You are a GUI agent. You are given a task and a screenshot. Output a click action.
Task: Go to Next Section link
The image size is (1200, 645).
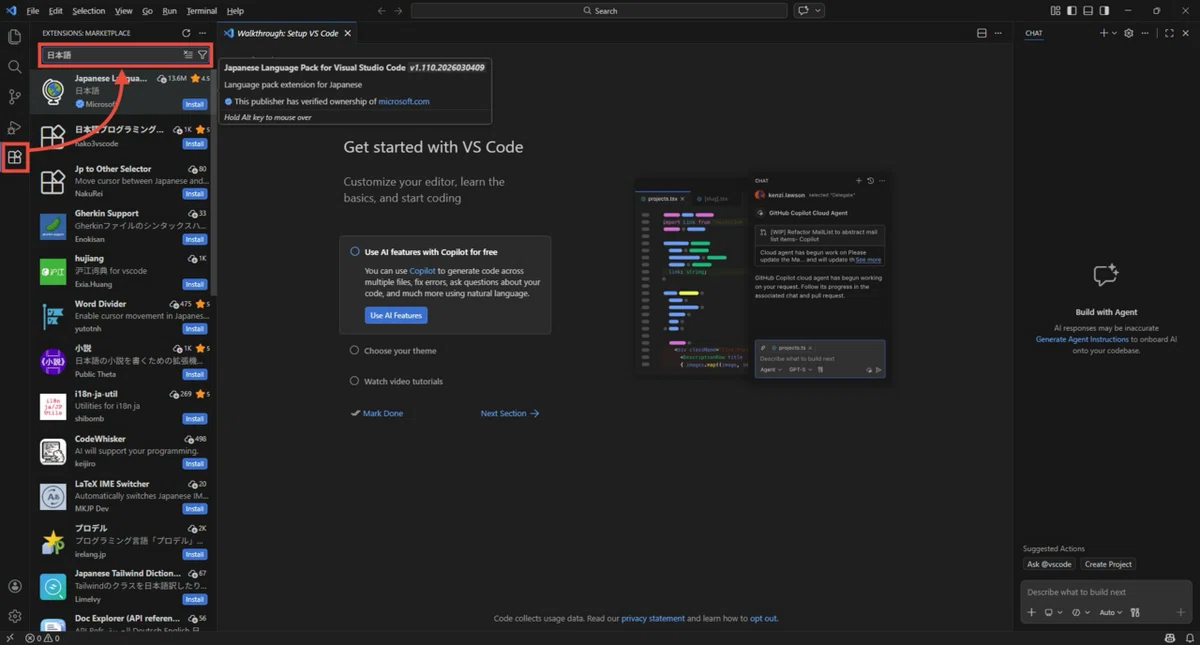tap(509, 413)
